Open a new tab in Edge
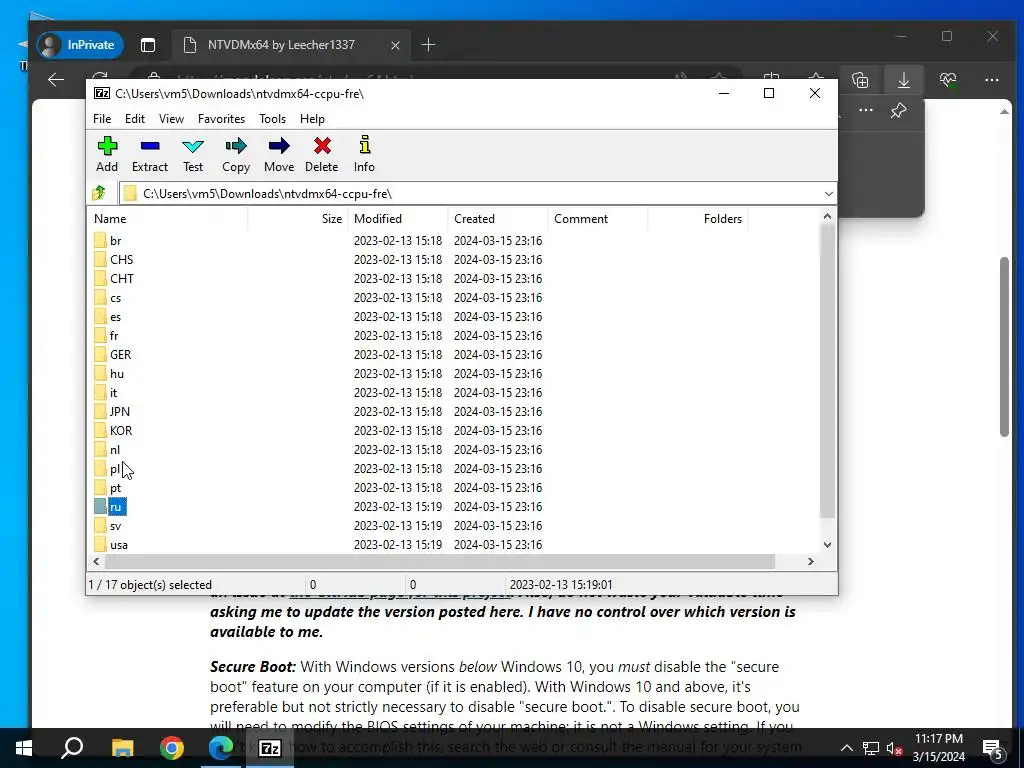The image size is (1024, 768). [x=428, y=44]
